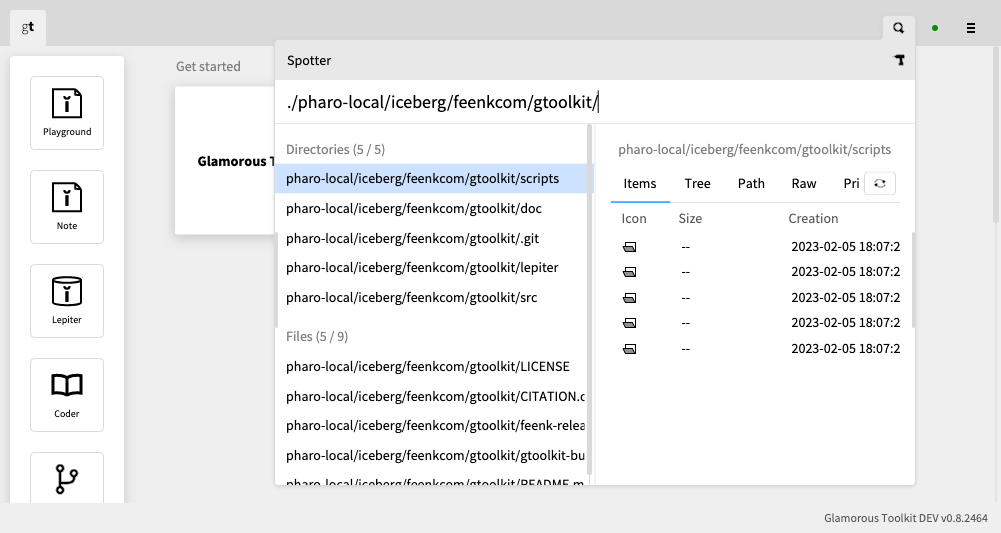The image size is (1001, 533).
Task: Click the folder icon in the fourth preview row
Action: point(629,323)
